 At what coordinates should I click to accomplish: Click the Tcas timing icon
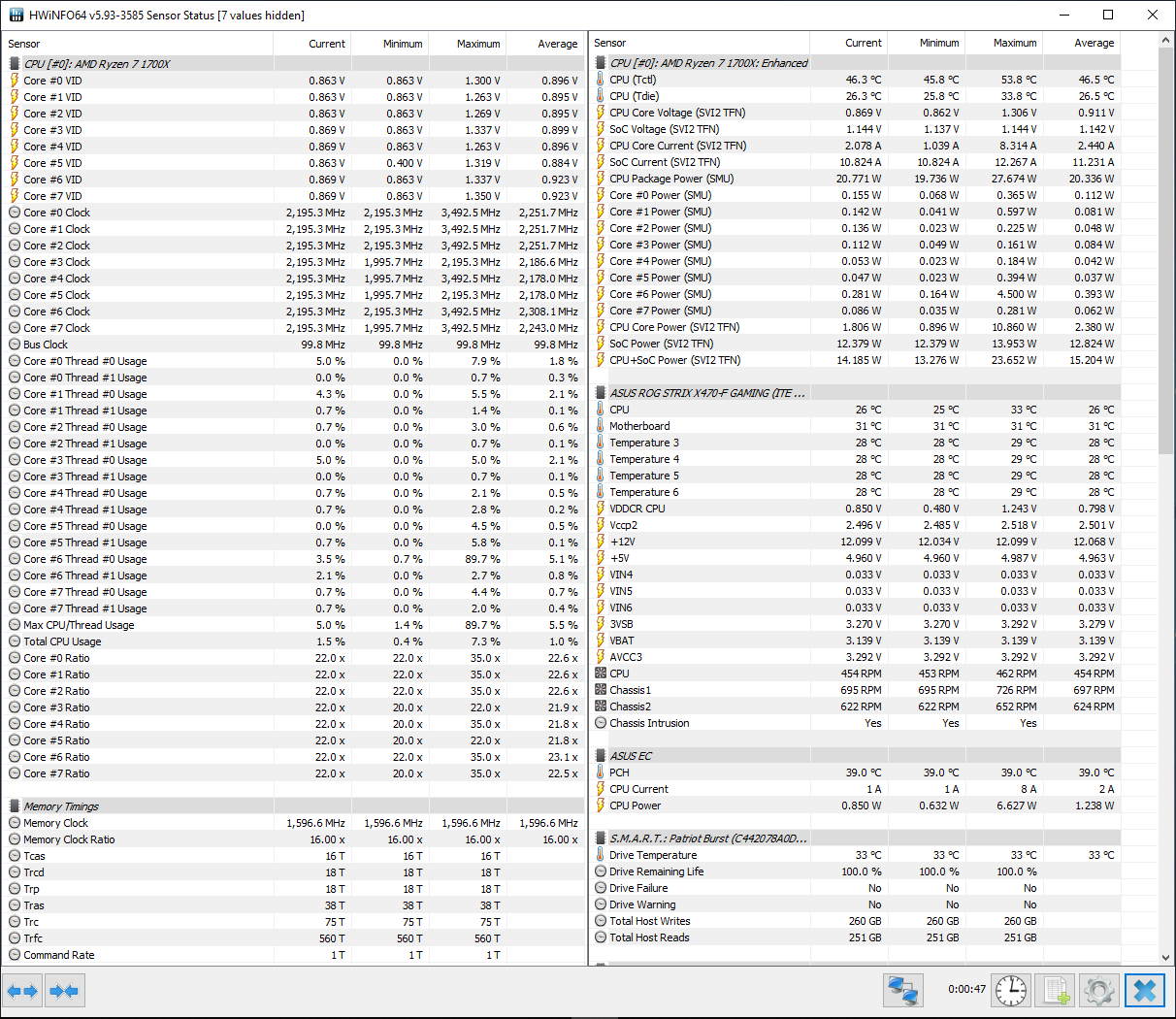pos(15,856)
